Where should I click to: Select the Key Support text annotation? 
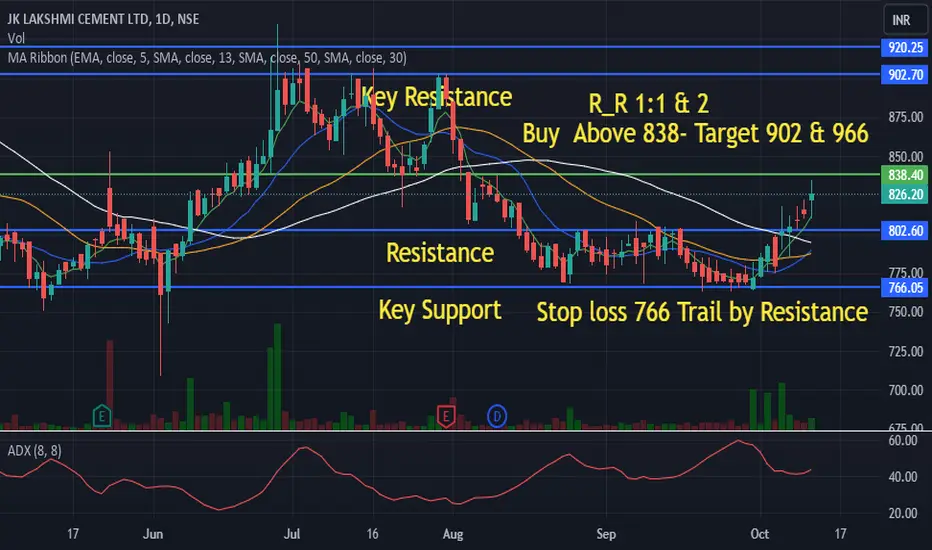(x=440, y=310)
